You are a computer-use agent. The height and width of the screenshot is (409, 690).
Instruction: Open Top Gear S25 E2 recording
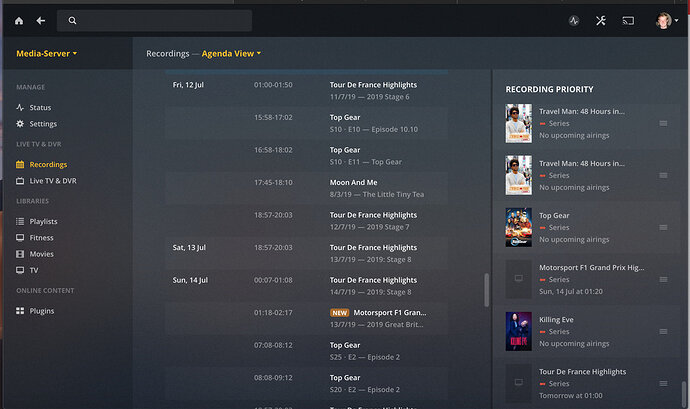tap(306, 351)
